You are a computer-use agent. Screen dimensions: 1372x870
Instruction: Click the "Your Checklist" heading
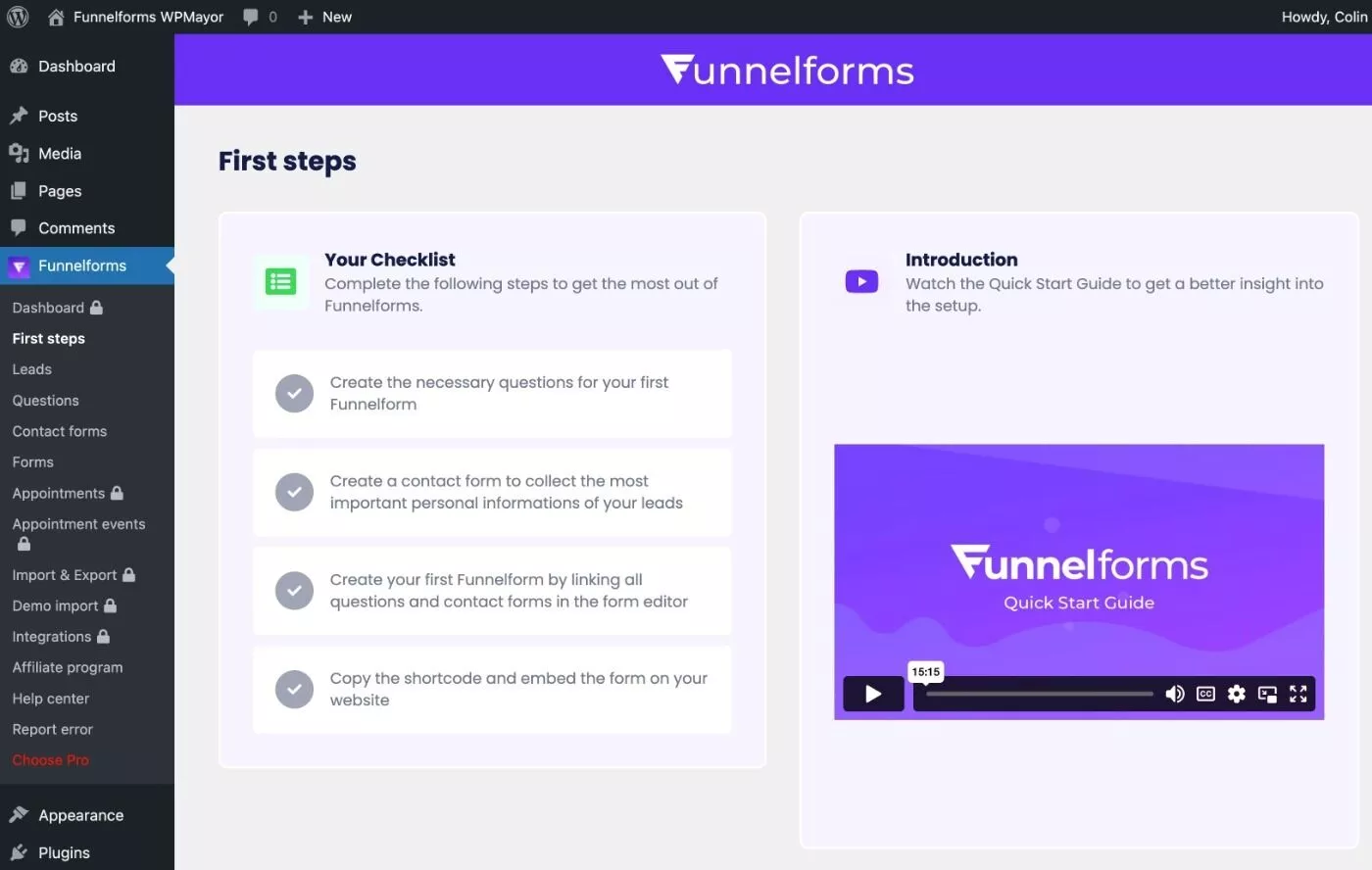tap(390, 260)
